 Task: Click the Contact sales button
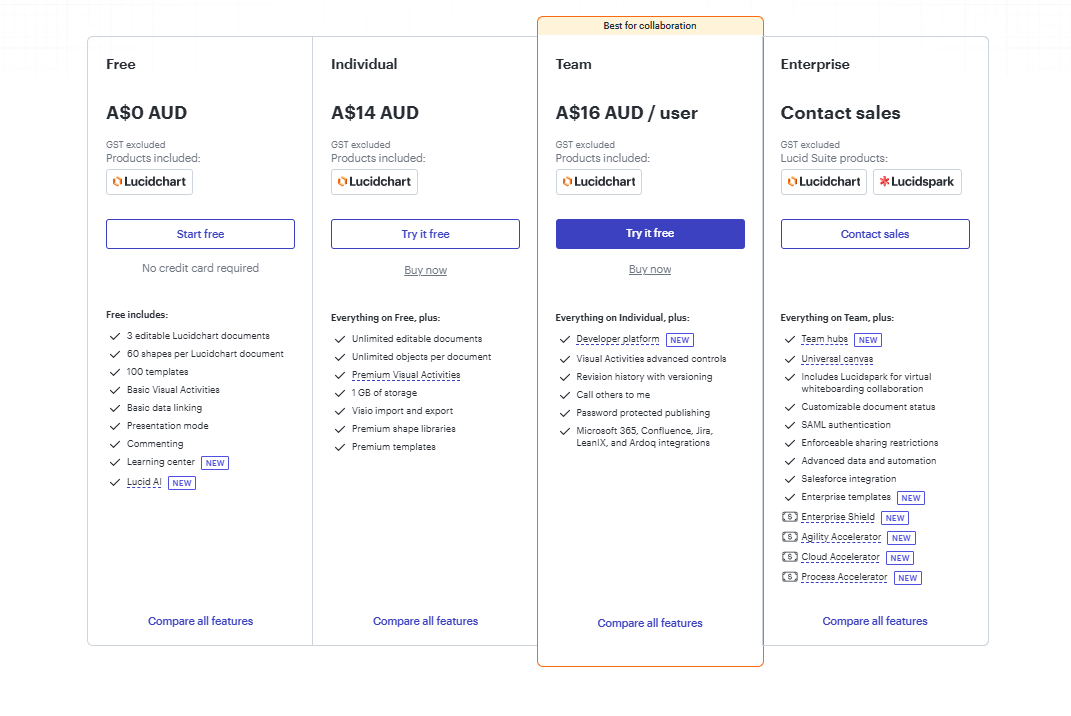[x=875, y=234]
